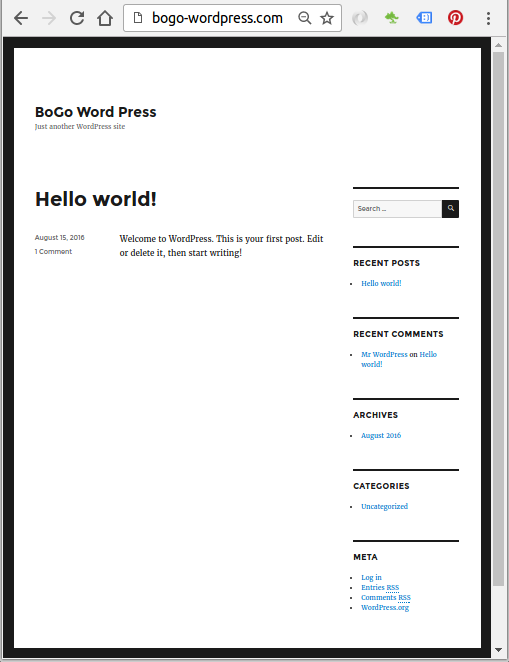Click the zoom magnifier icon in the address bar
This screenshot has height=662, width=509.
[x=304, y=18]
